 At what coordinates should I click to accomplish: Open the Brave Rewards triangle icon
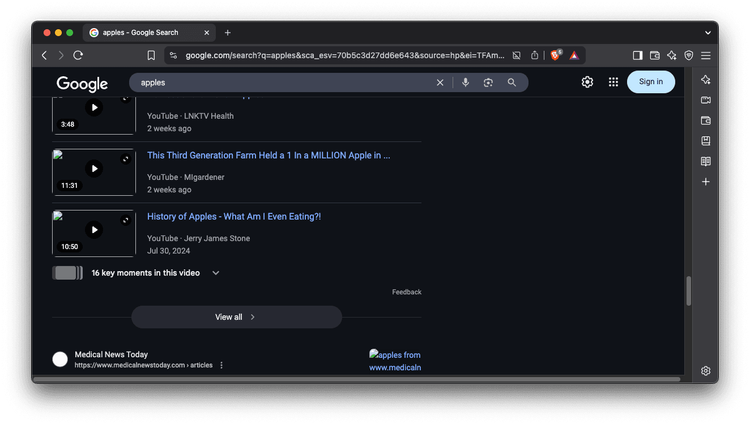[x=574, y=55]
